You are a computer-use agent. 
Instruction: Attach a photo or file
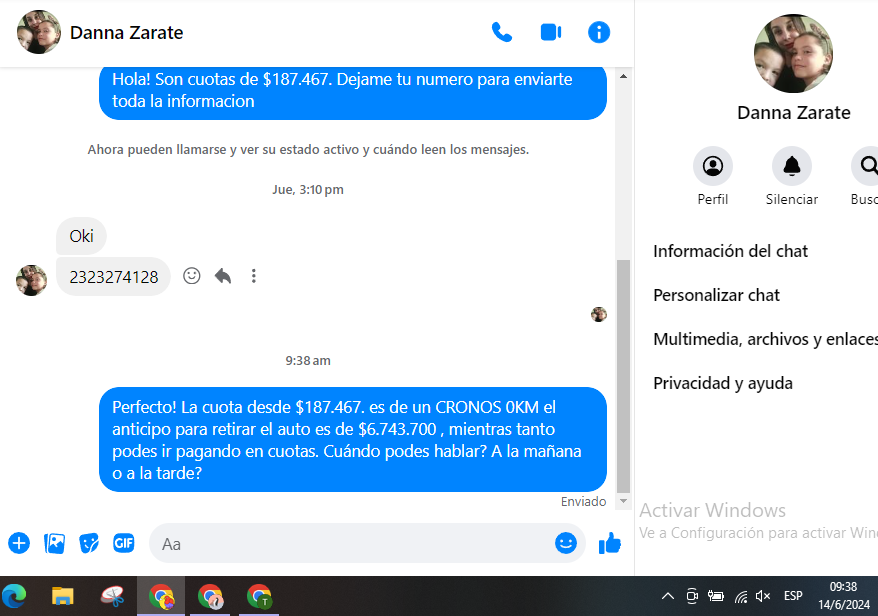tap(54, 543)
